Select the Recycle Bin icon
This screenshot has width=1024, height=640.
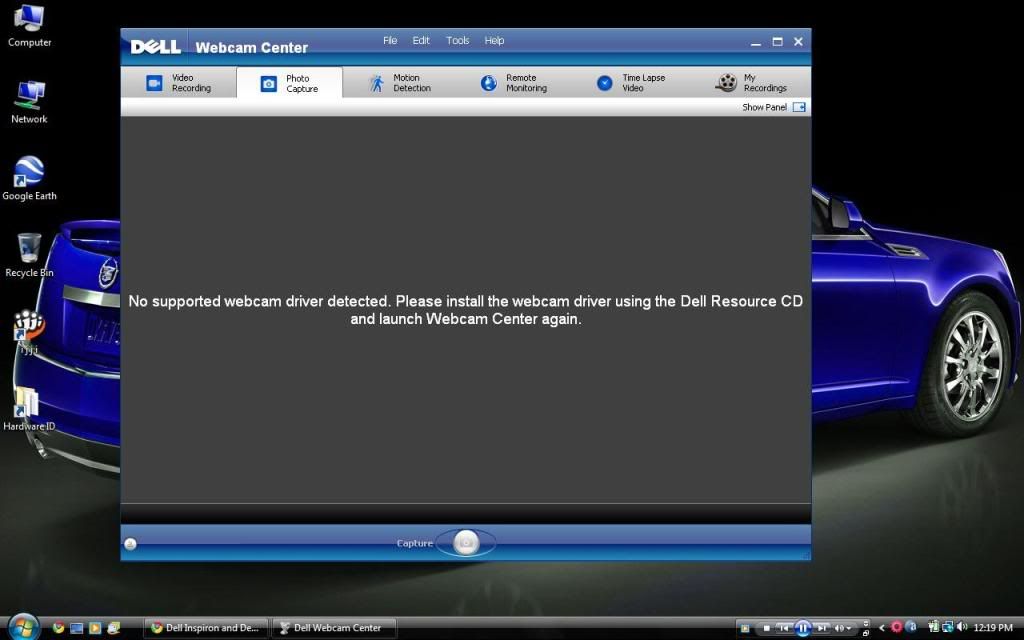(x=29, y=255)
